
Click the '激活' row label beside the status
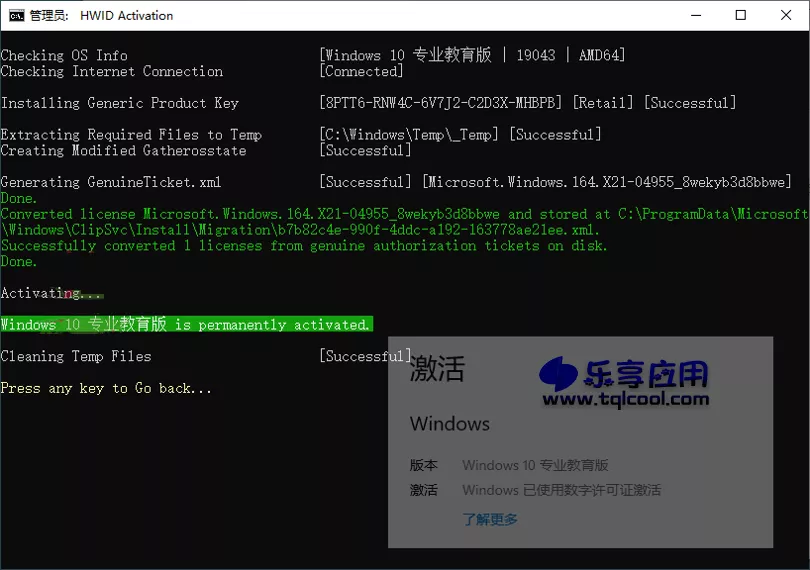(x=424, y=490)
